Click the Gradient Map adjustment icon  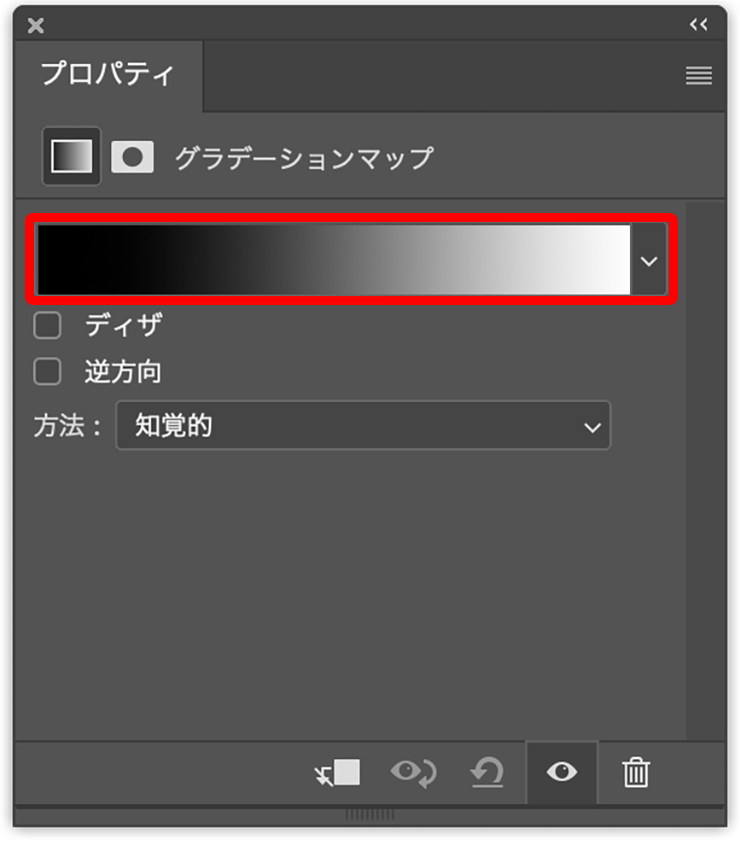[71, 157]
